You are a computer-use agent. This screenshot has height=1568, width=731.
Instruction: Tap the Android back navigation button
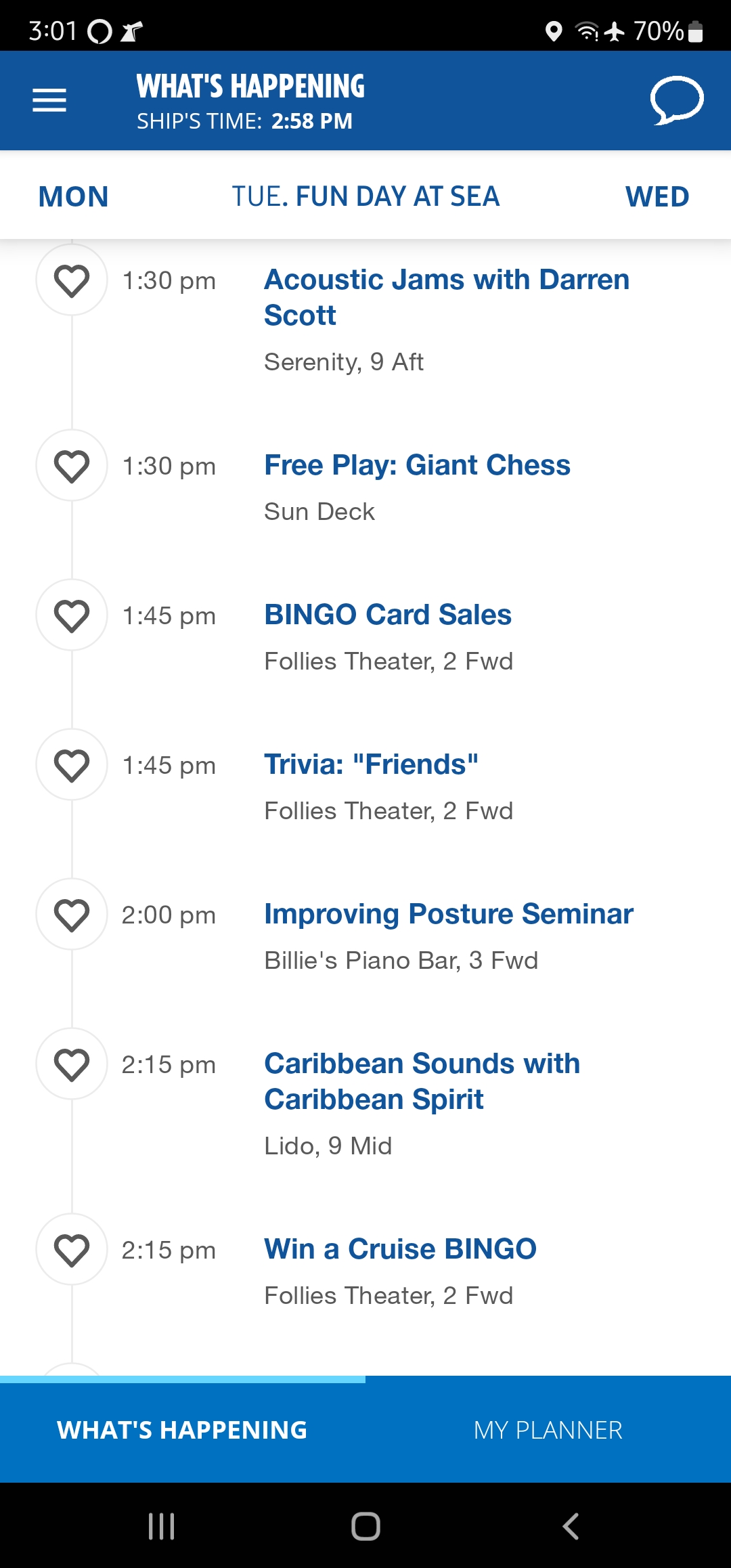[x=571, y=1526]
